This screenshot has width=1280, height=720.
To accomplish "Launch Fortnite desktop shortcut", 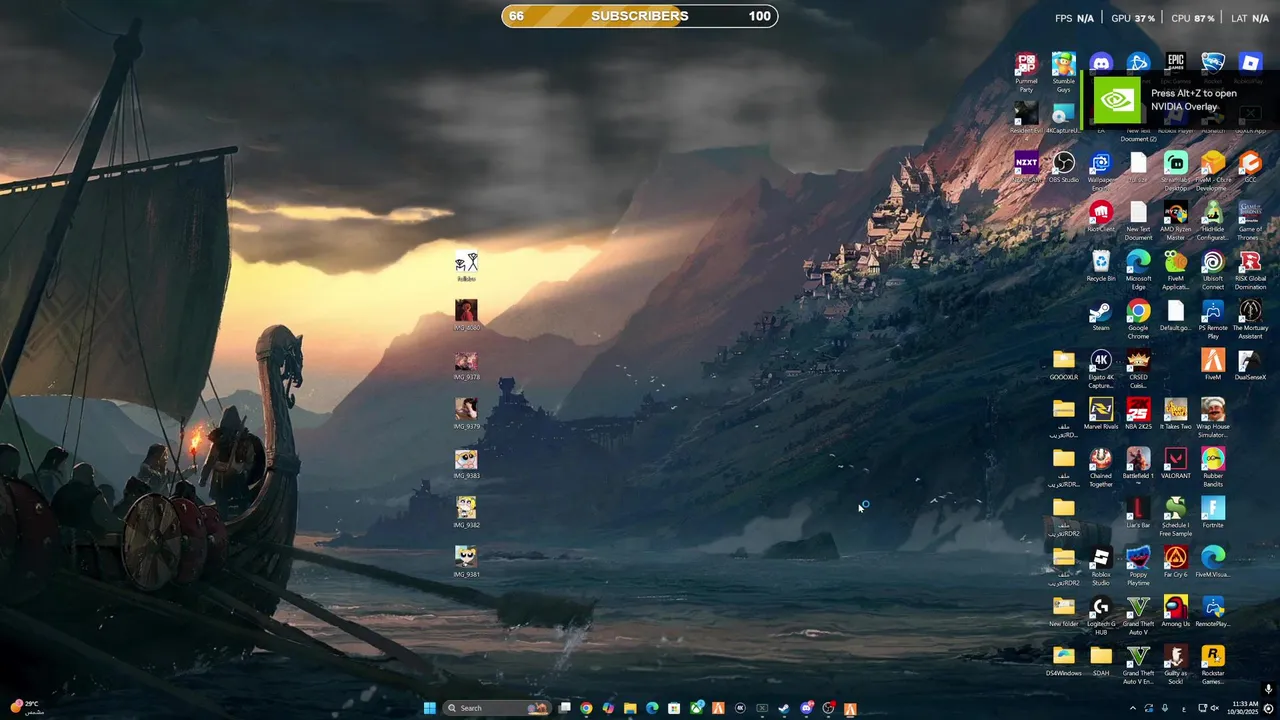I will click(1212, 511).
